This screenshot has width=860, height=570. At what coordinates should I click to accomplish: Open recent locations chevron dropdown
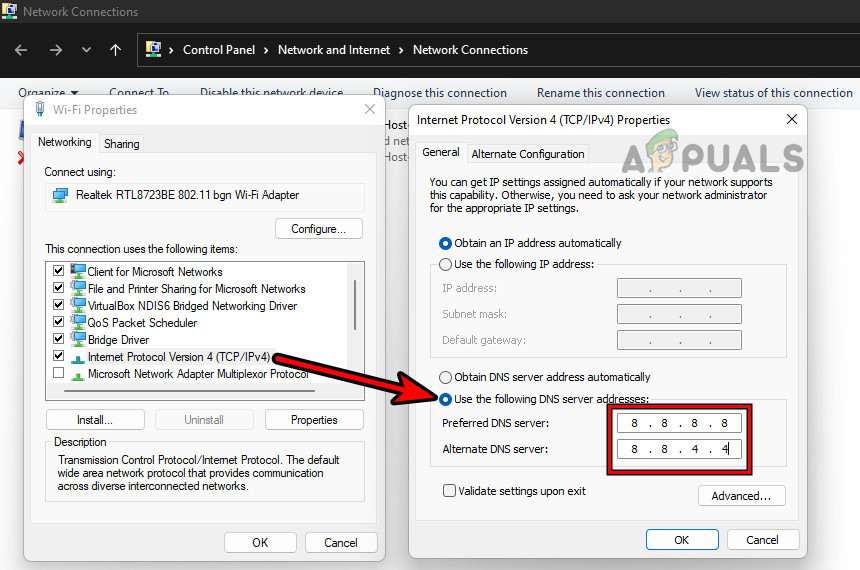point(86,50)
